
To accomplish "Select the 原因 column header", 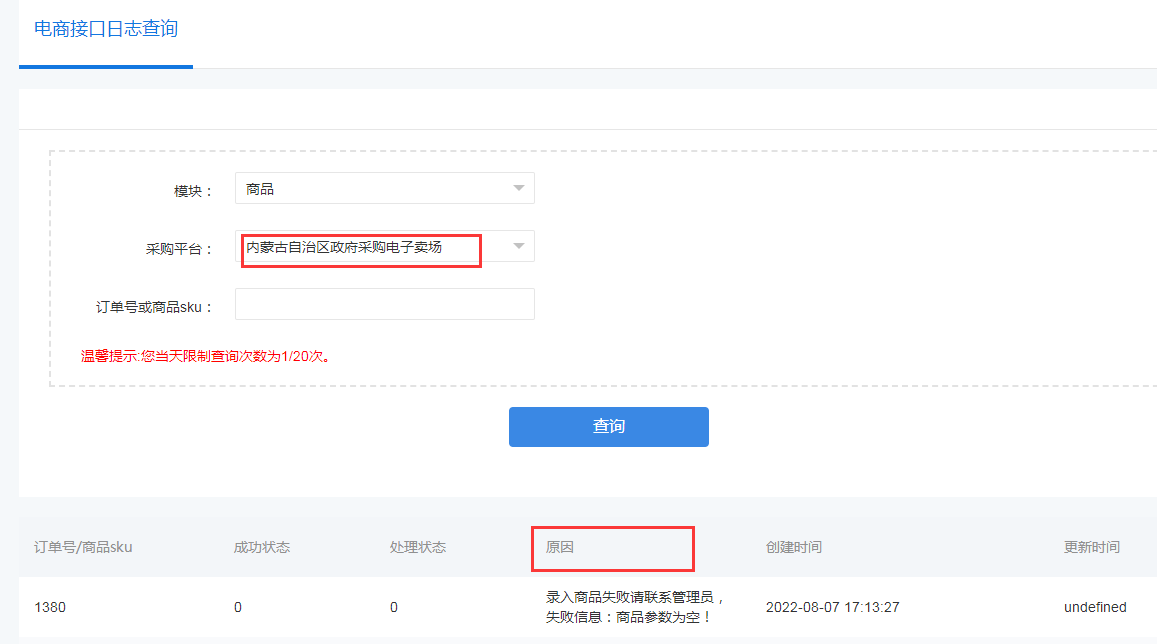I will [560, 547].
